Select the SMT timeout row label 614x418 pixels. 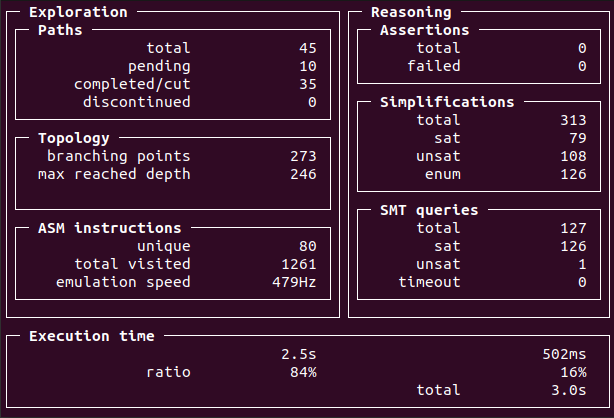point(429,282)
